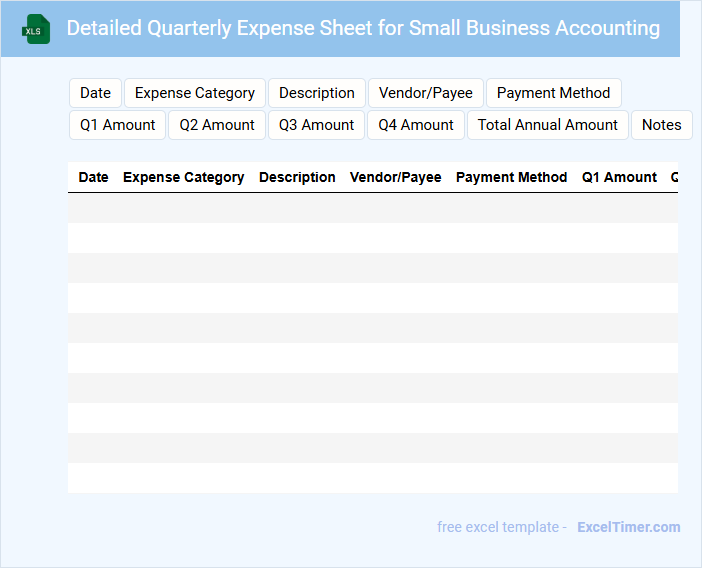Select the Description table column header
Image resolution: width=702 pixels, height=568 pixels.
click(x=297, y=177)
